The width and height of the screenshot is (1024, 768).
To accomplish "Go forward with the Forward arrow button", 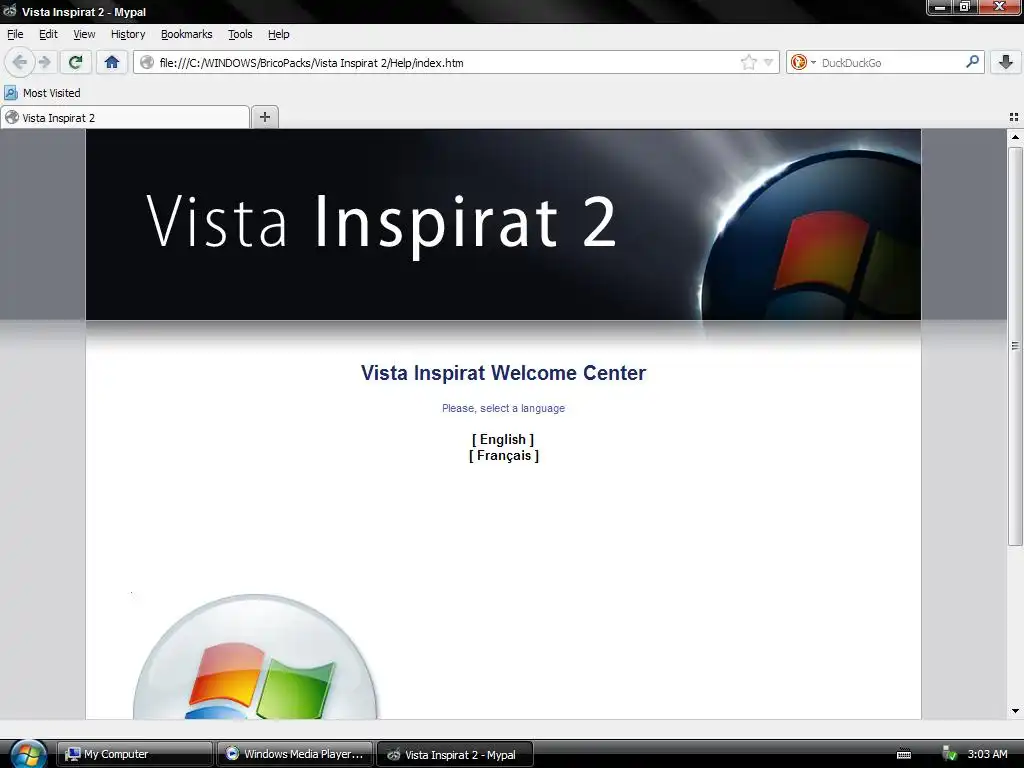I will tap(45, 62).
